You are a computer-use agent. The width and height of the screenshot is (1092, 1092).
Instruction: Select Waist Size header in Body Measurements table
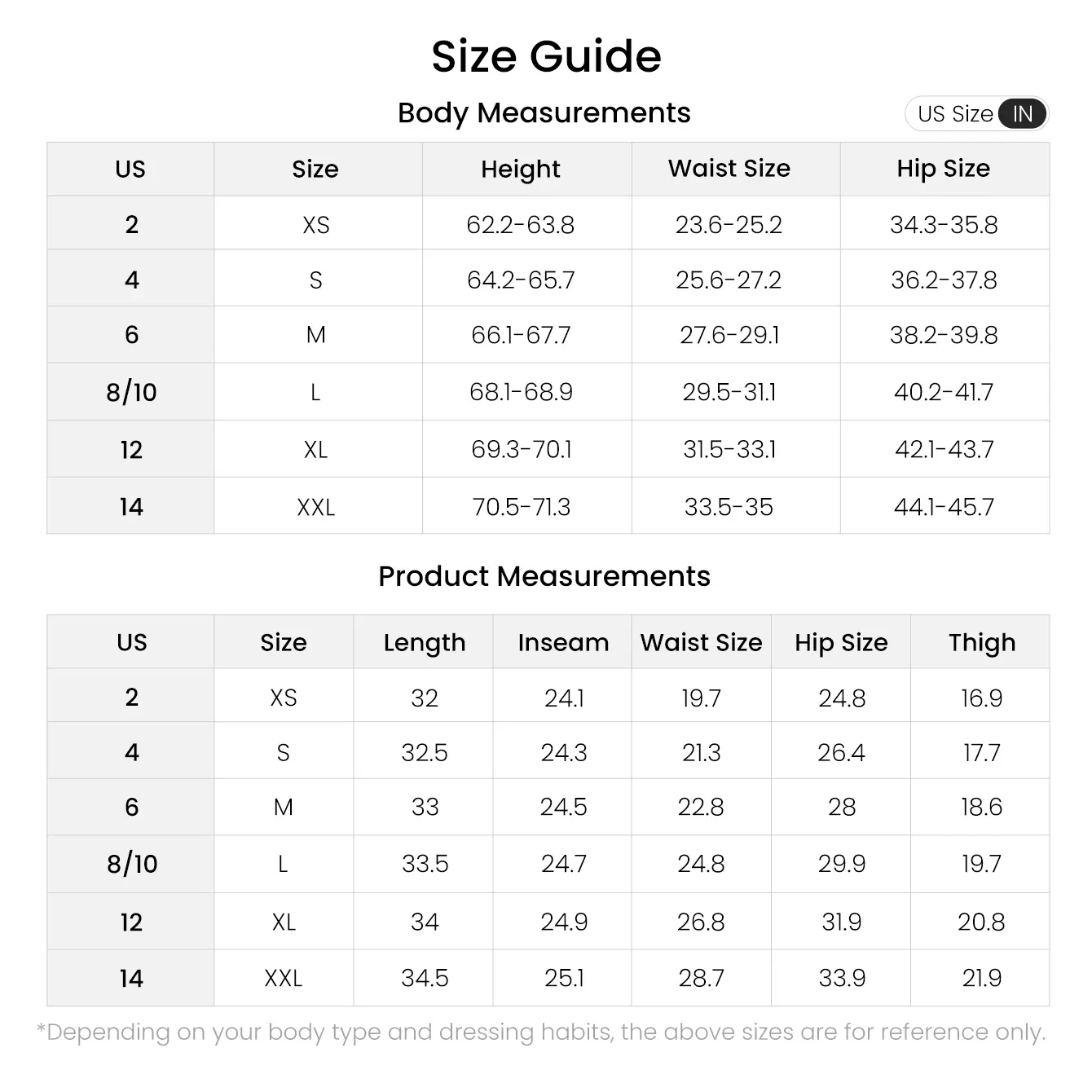(729, 169)
